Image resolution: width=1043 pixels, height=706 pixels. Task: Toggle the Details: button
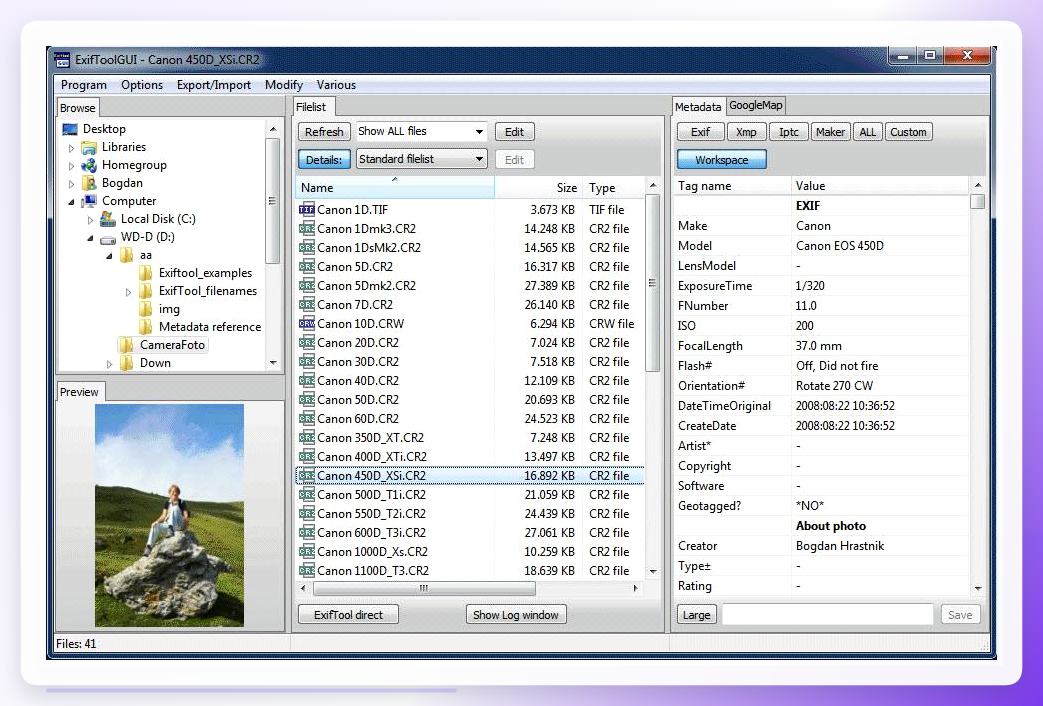[324, 160]
